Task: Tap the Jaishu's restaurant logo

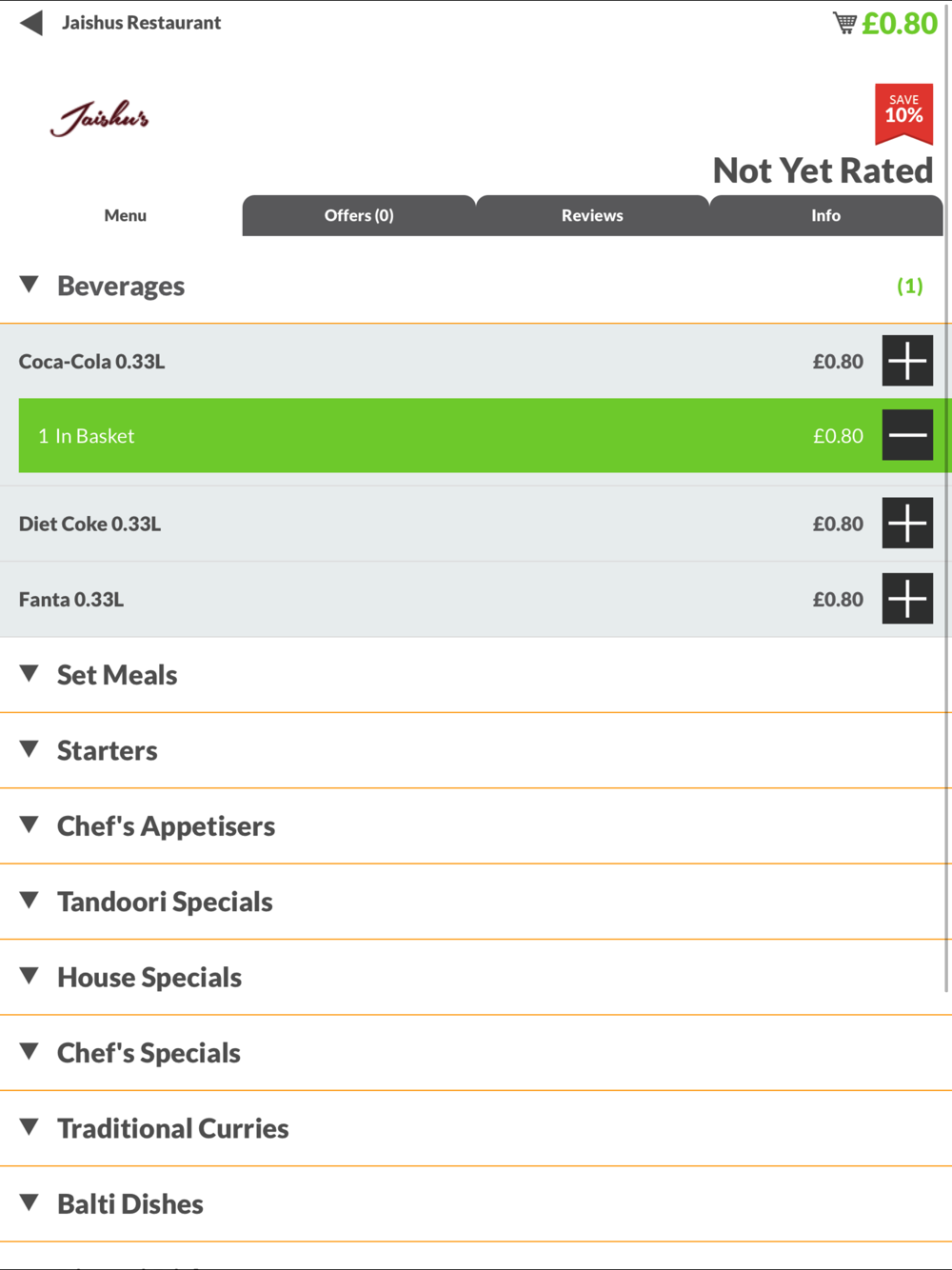Action: pos(100,118)
